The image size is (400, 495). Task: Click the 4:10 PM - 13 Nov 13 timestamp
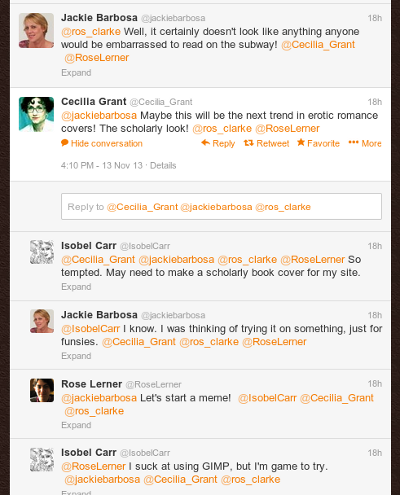(102, 165)
